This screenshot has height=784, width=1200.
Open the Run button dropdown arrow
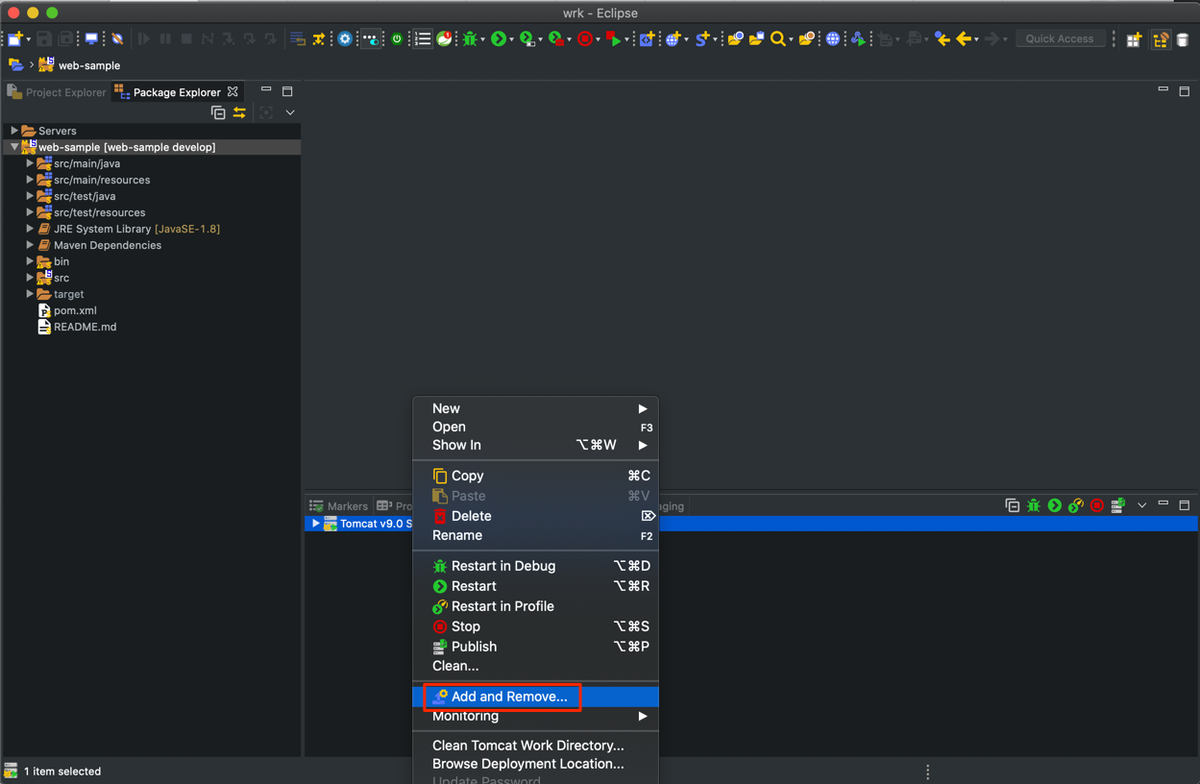coord(511,40)
